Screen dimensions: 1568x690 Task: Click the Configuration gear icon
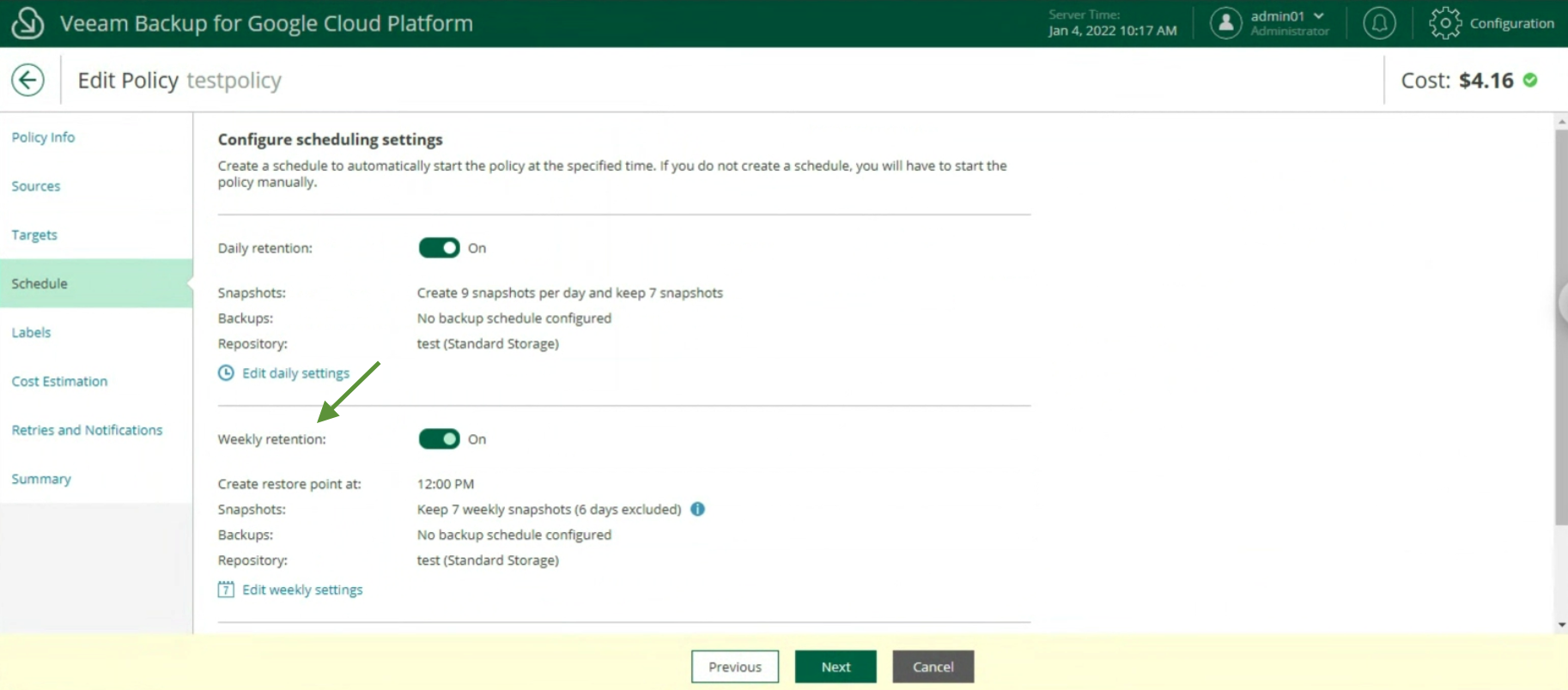1445,23
